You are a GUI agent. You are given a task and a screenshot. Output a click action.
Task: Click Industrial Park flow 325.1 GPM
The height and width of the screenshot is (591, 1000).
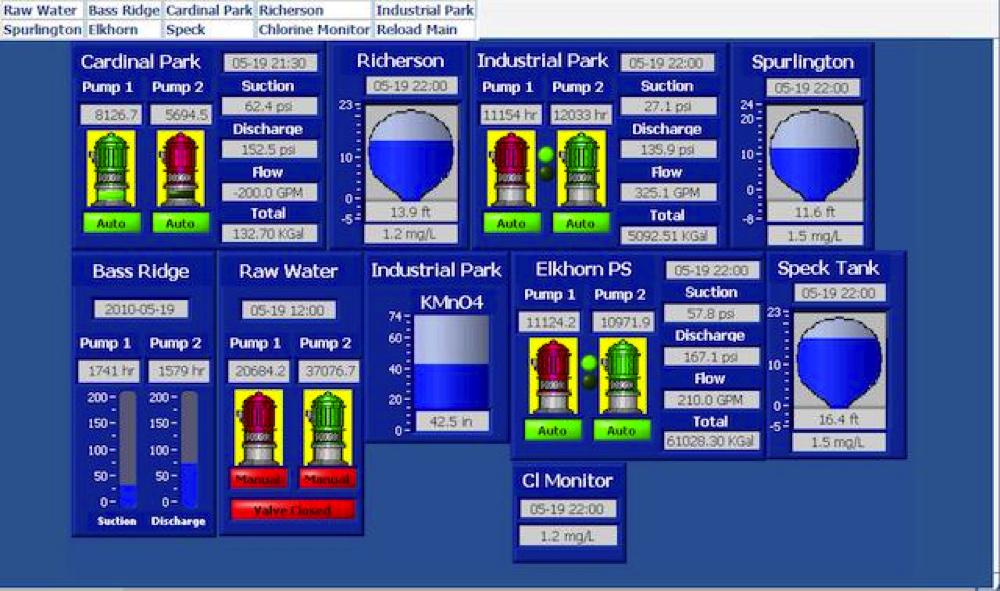668,192
